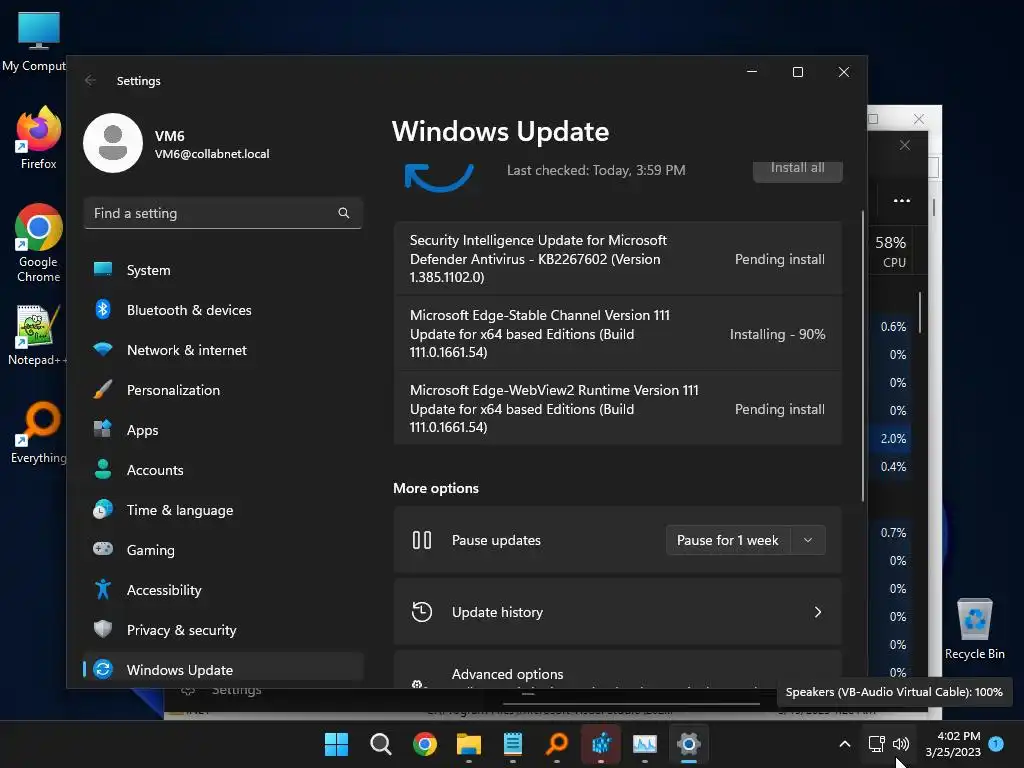
Task: Open Everything search from the taskbar
Action: (557, 744)
